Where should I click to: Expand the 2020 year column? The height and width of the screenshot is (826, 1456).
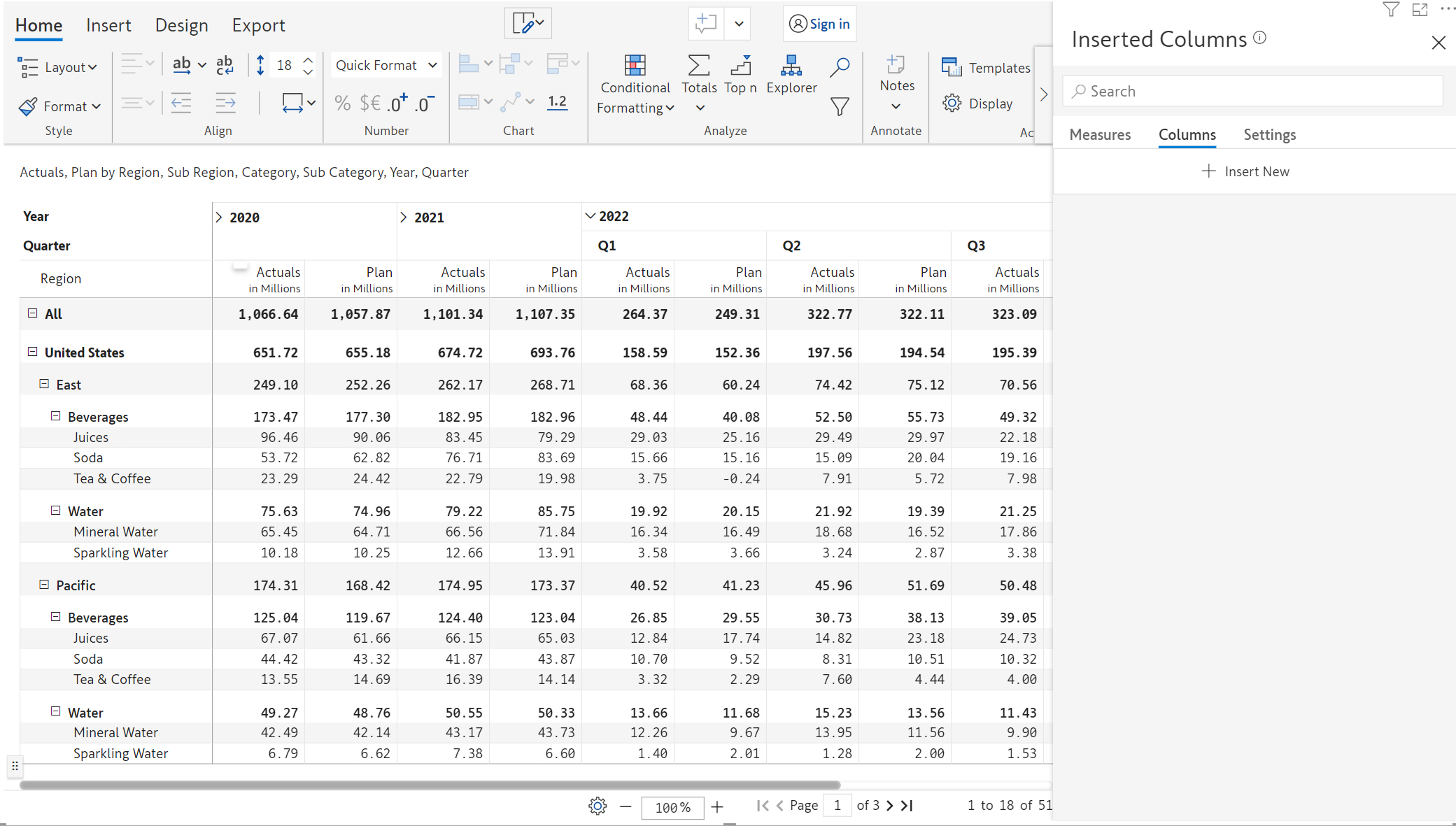(219, 218)
